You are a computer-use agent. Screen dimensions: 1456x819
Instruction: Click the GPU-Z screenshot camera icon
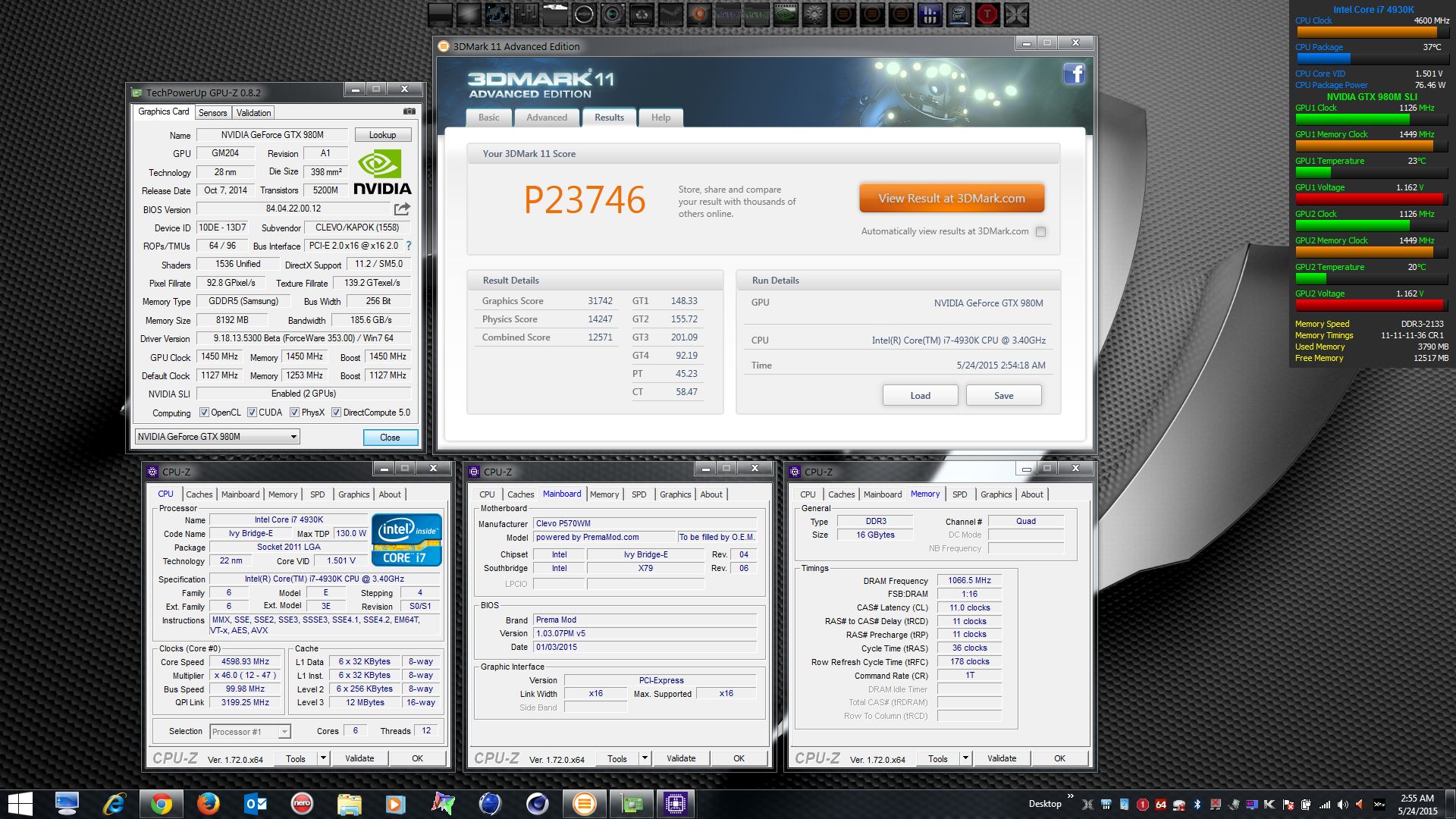click(409, 111)
